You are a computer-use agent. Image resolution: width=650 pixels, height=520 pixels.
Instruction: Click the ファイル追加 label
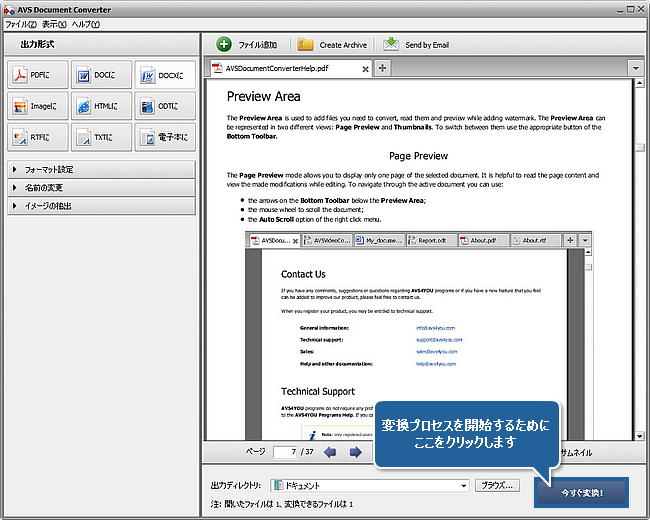pyautogui.click(x=258, y=45)
